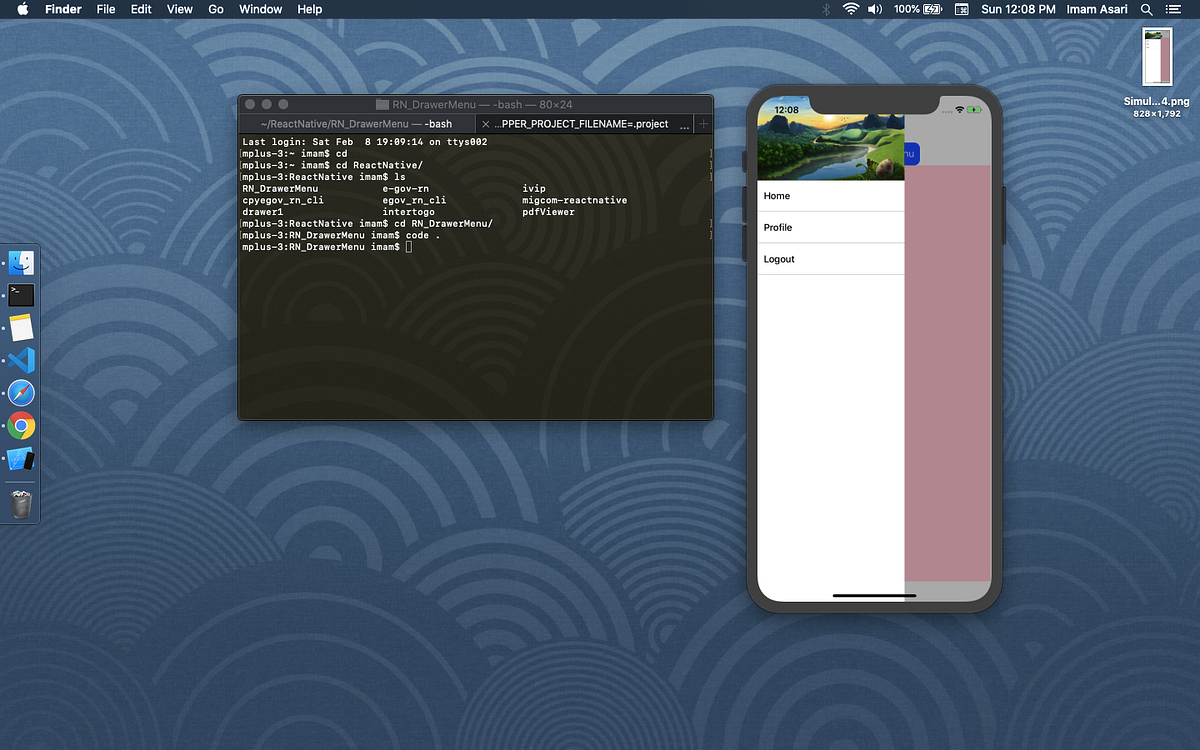This screenshot has height=750, width=1200.
Task: Open the Window menu in the menu bar
Action: [x=260, y=9]
